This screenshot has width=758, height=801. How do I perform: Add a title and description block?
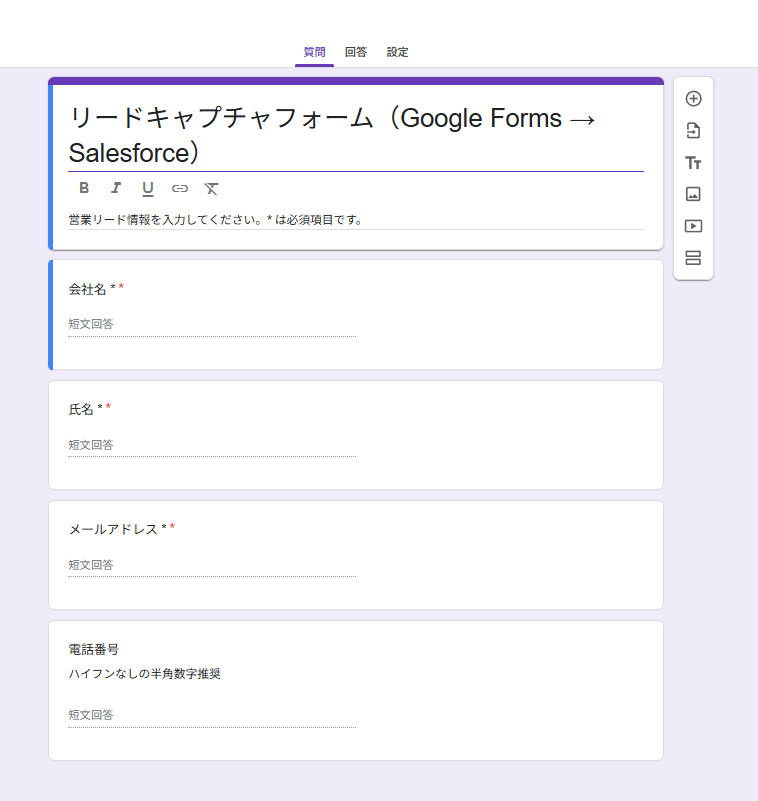click(693, 163)
